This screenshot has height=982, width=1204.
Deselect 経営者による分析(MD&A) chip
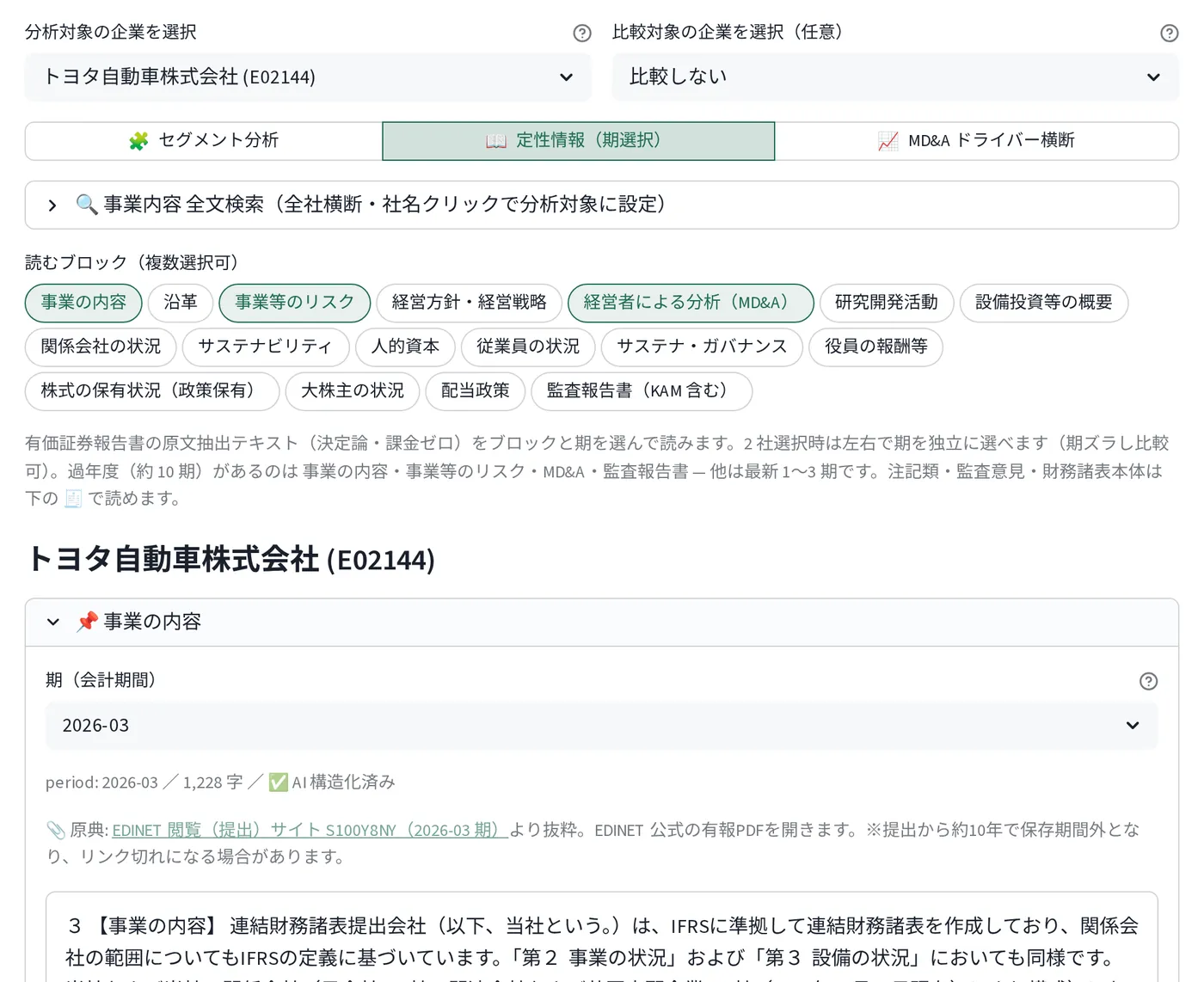tap(691, 303)
